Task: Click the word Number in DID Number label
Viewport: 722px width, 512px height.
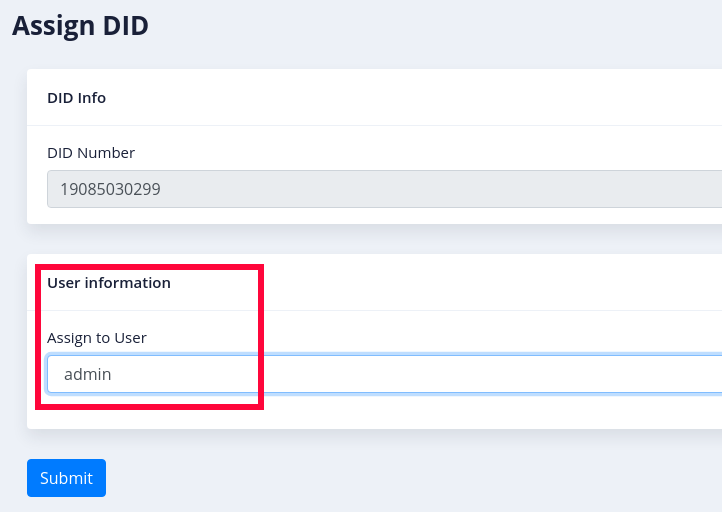Action: click(x=106, y=153)
